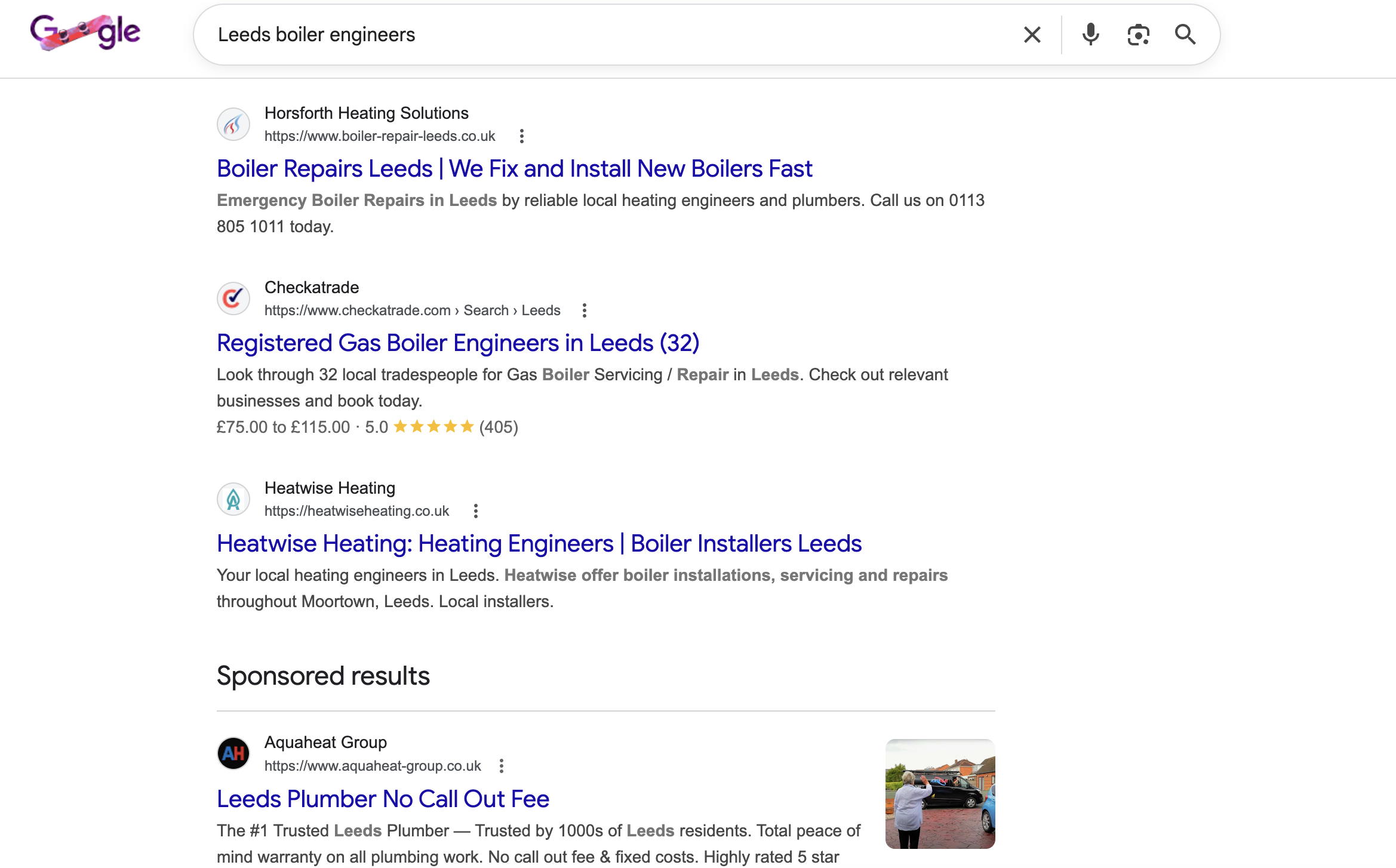The width and height of the screenshot is (1396, 868).
Task: Open more options for Aquaheat Group ad
Action: click(502, 766)
